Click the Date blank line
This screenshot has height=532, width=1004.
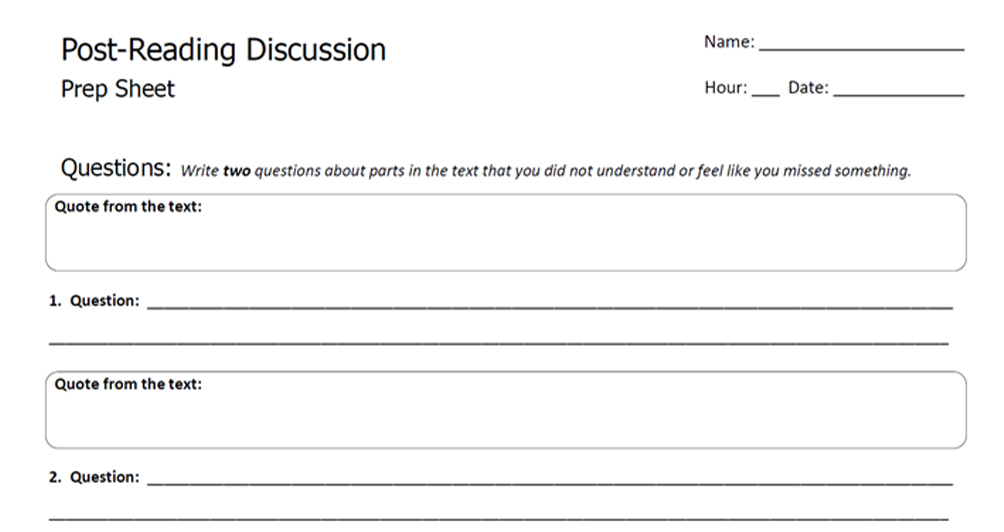(898, 91)
